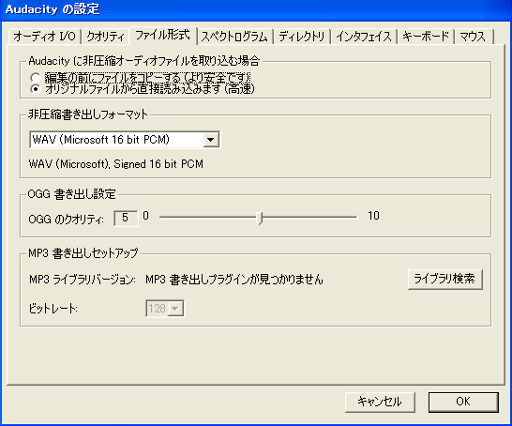This screenshot has width=512, height=426.
Task: Open the キーボード tab
Action: tap(426, 36)
